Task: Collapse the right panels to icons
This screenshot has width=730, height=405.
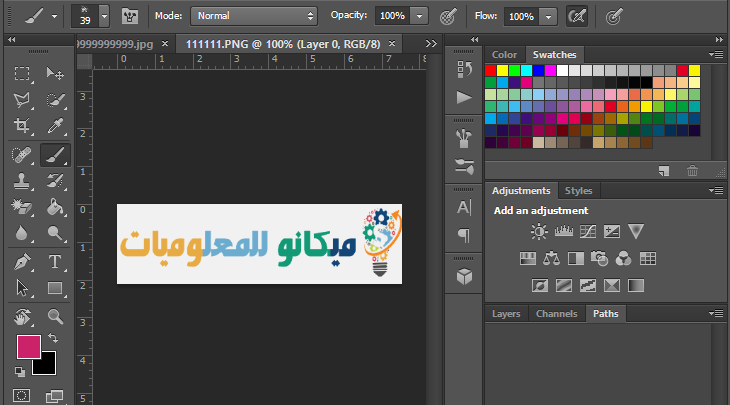Action: point(719,40)
